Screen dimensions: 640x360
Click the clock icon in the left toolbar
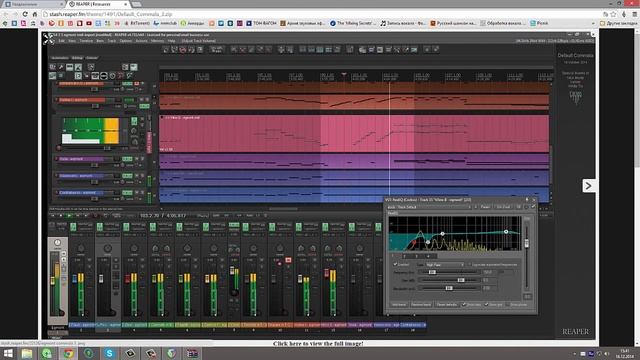point(112,76)
